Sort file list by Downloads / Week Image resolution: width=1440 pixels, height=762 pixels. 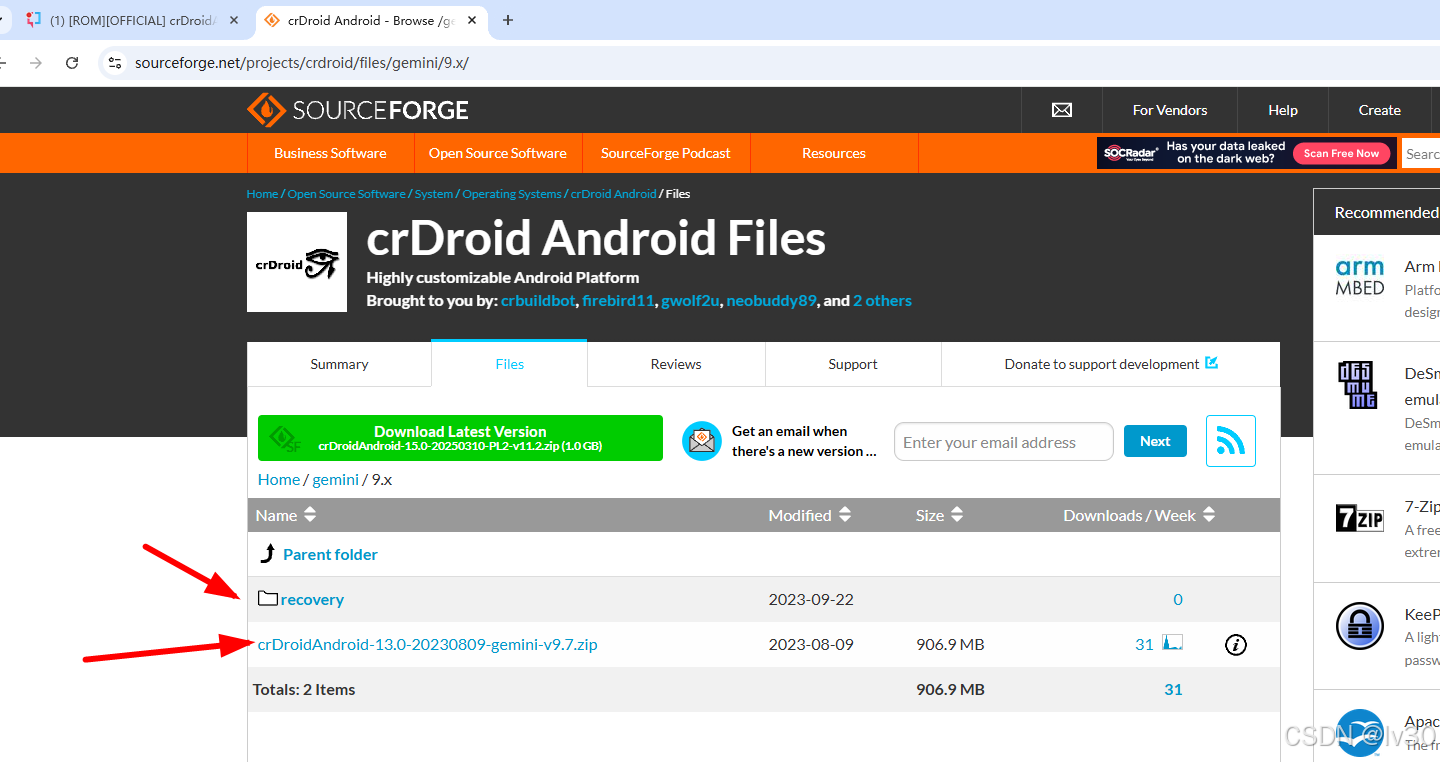pos(1139,515)
